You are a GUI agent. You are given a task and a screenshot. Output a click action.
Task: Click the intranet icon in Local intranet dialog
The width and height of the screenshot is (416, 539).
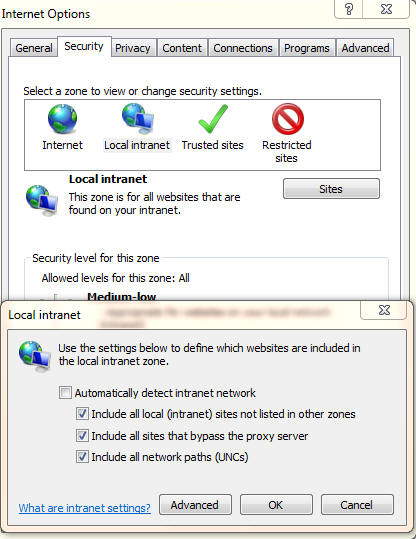[35, 356]
